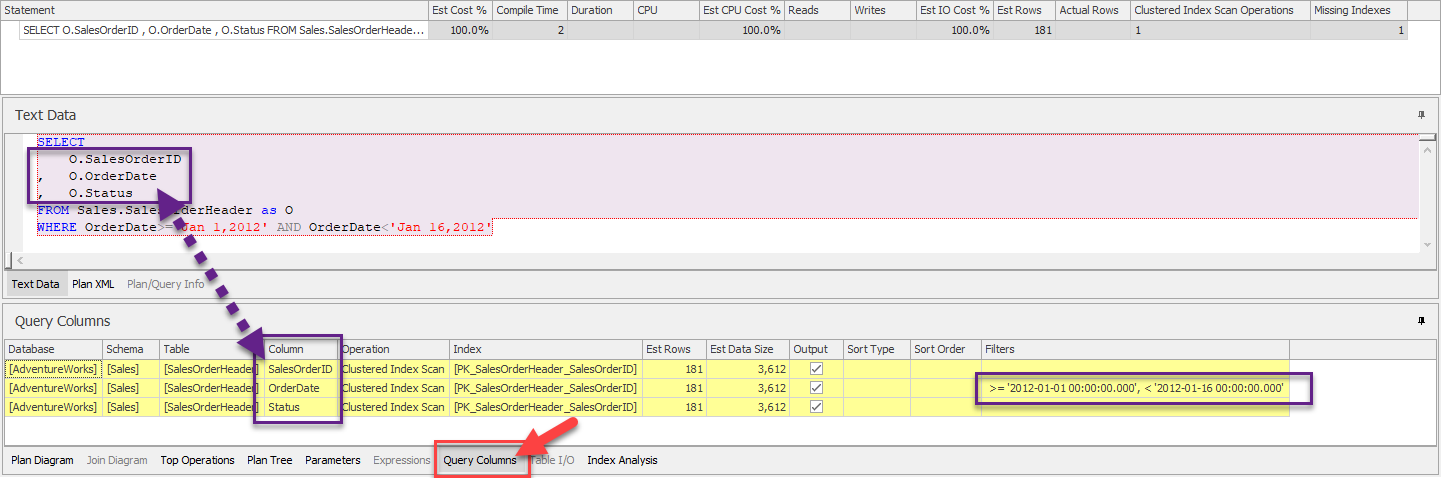The height and width of the screenshot is (478, 1441).
Task: Pin the Text Data panel
Action: click(1421, 115)
